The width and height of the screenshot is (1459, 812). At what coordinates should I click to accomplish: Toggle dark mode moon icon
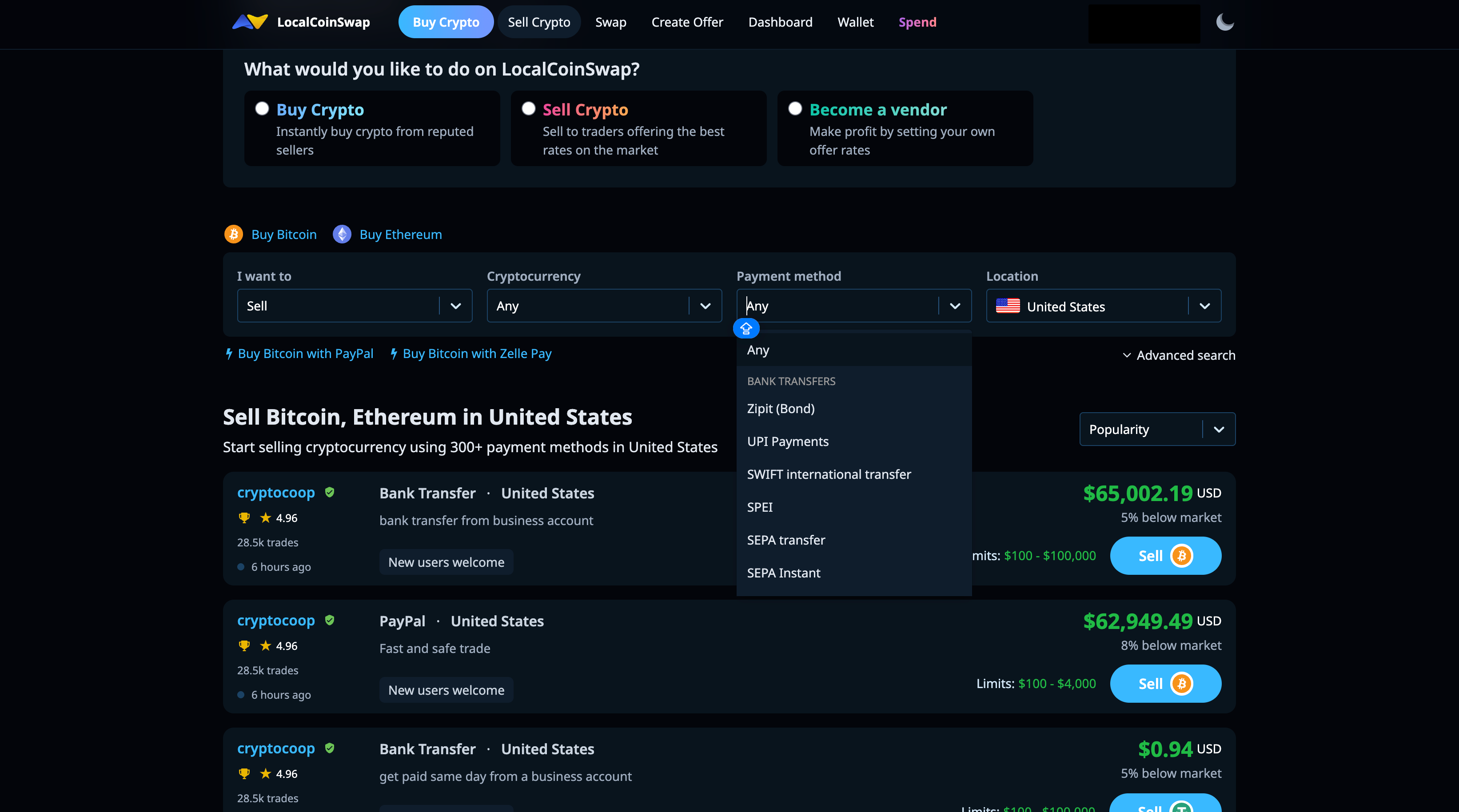coord(1224,22)
